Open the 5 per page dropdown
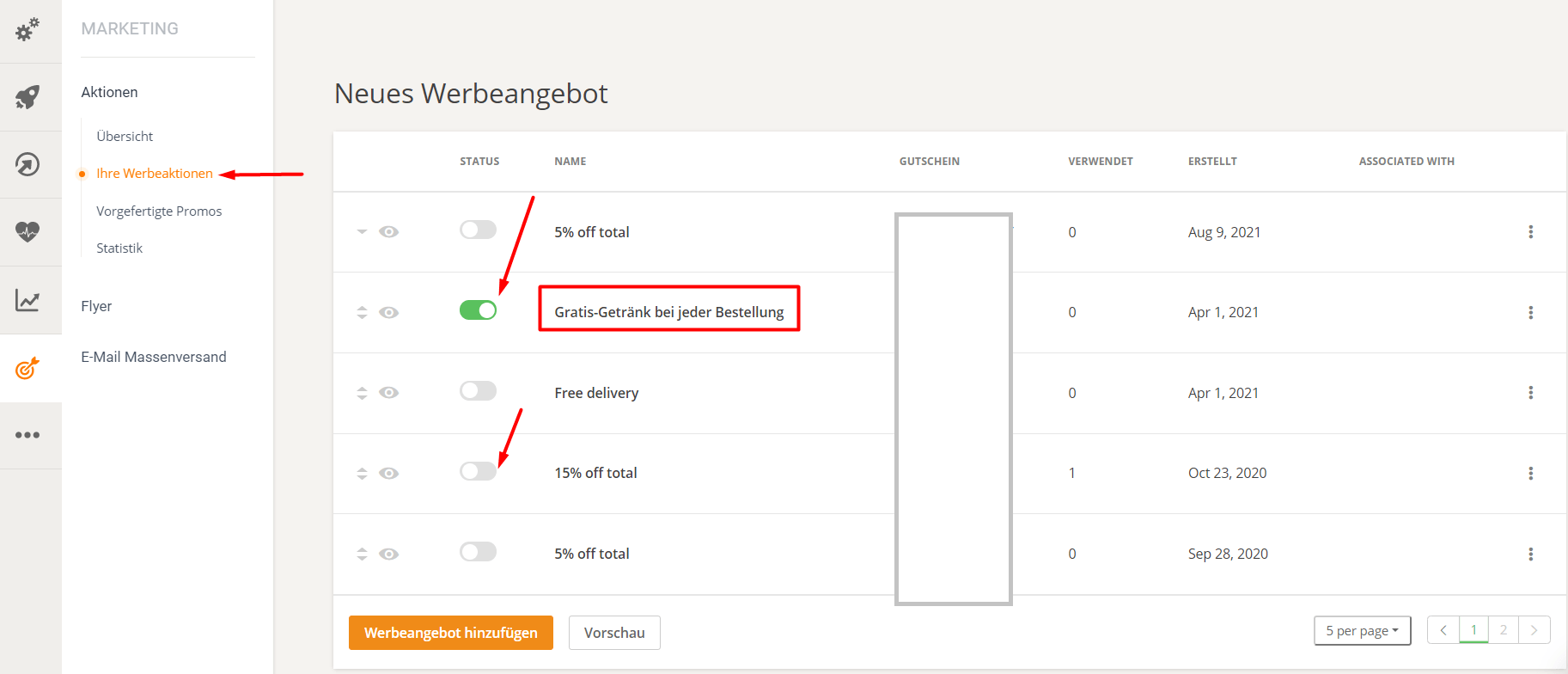Image resolution: width=1568 pixels, height=674 pixels. click(x=1362, y=630)
